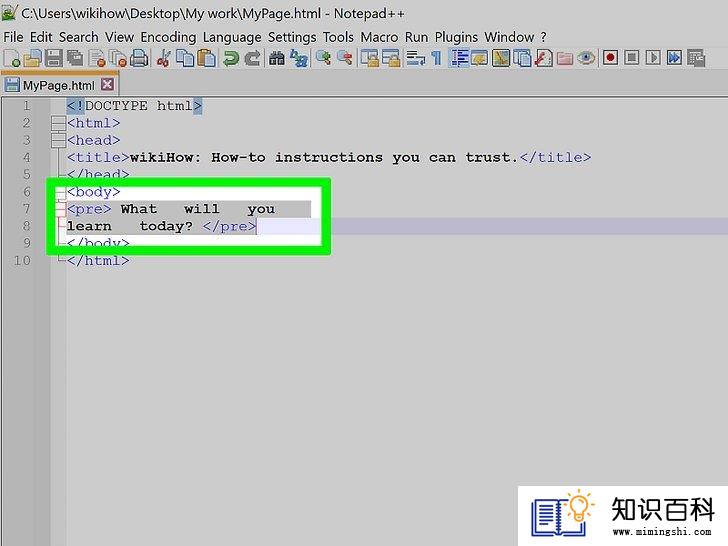Open the Tools menu
Viewport: 728px width, 546px height.
[338, 37]
